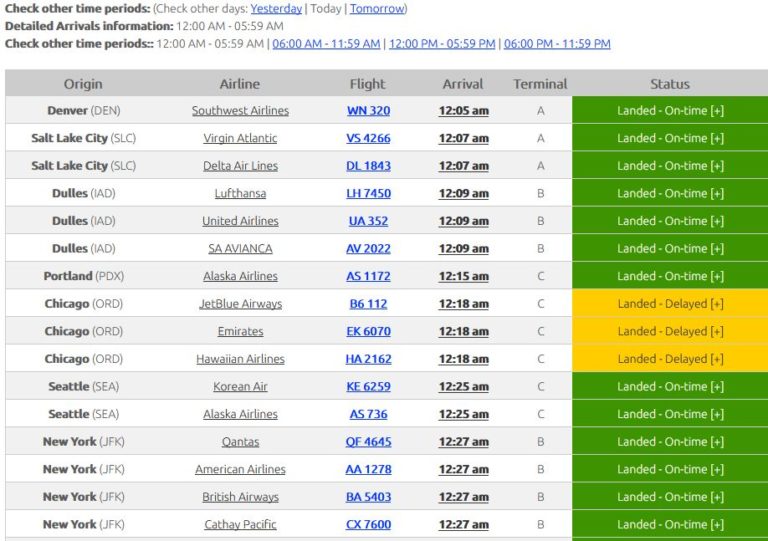Click the Origin column header
Image resolution: width=768 pixels, height=541 pixels.
(x=83, y=84)
